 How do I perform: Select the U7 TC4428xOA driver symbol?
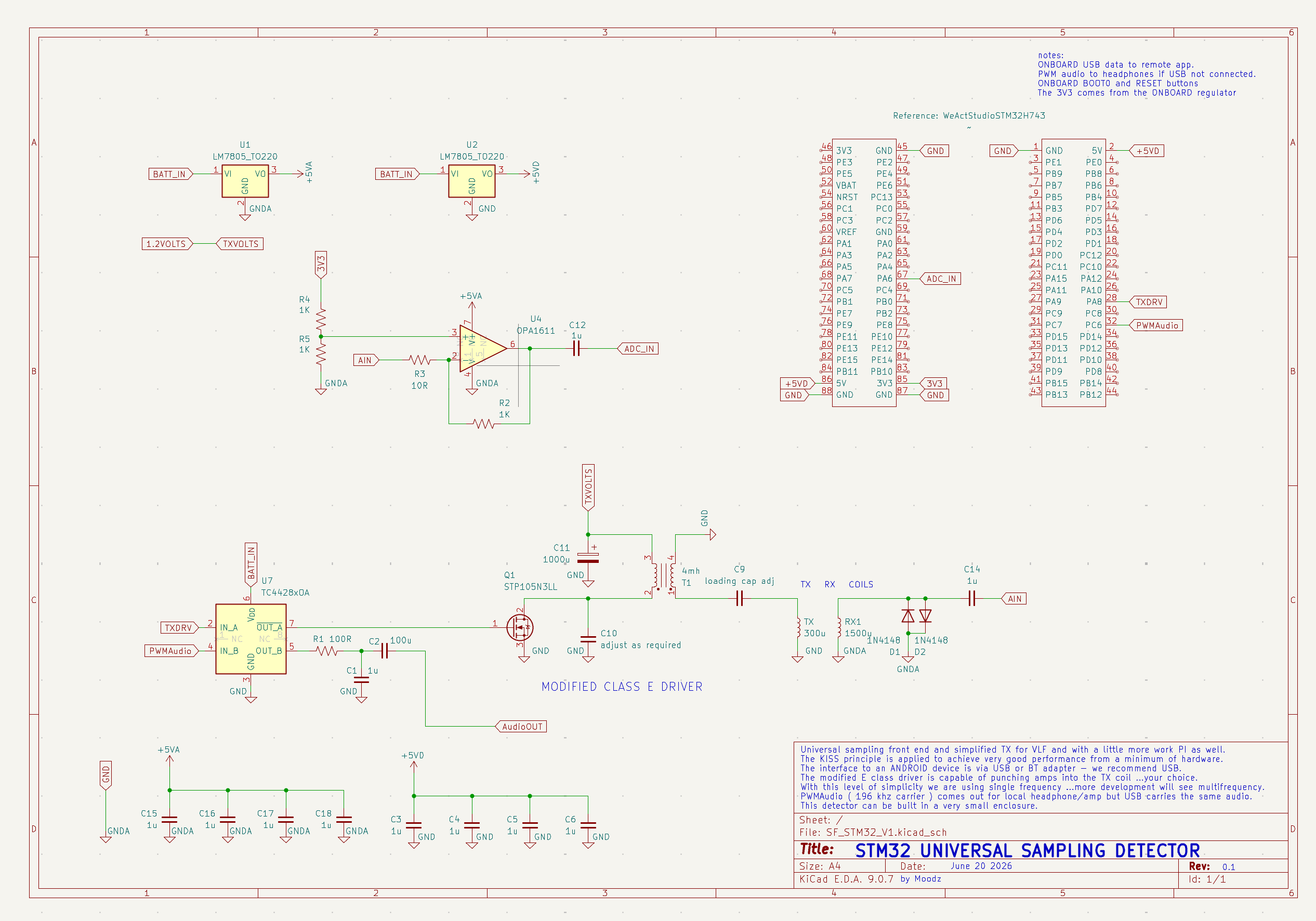click(x=251, y=638)
